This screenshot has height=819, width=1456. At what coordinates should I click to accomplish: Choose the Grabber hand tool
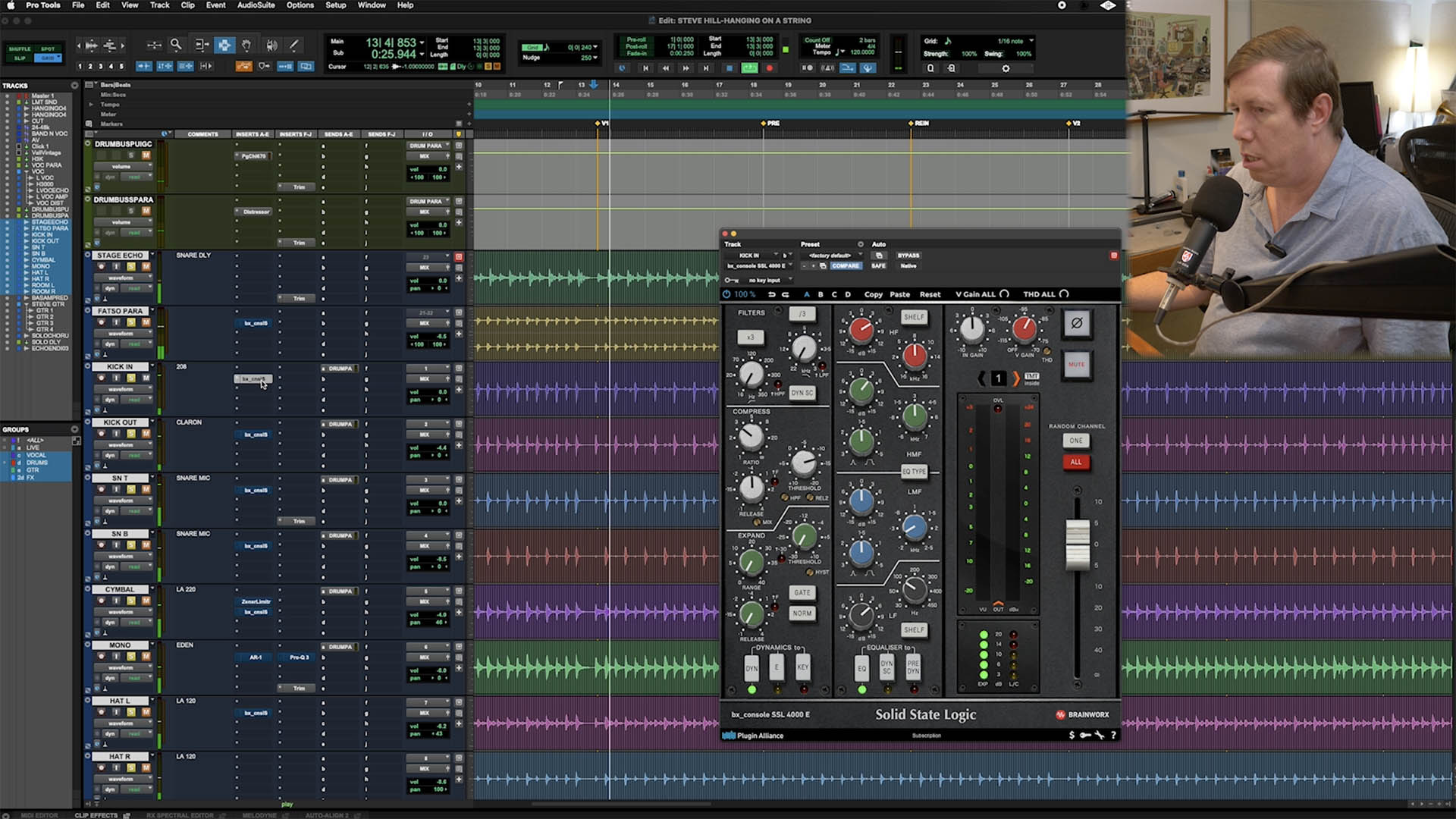246,45
